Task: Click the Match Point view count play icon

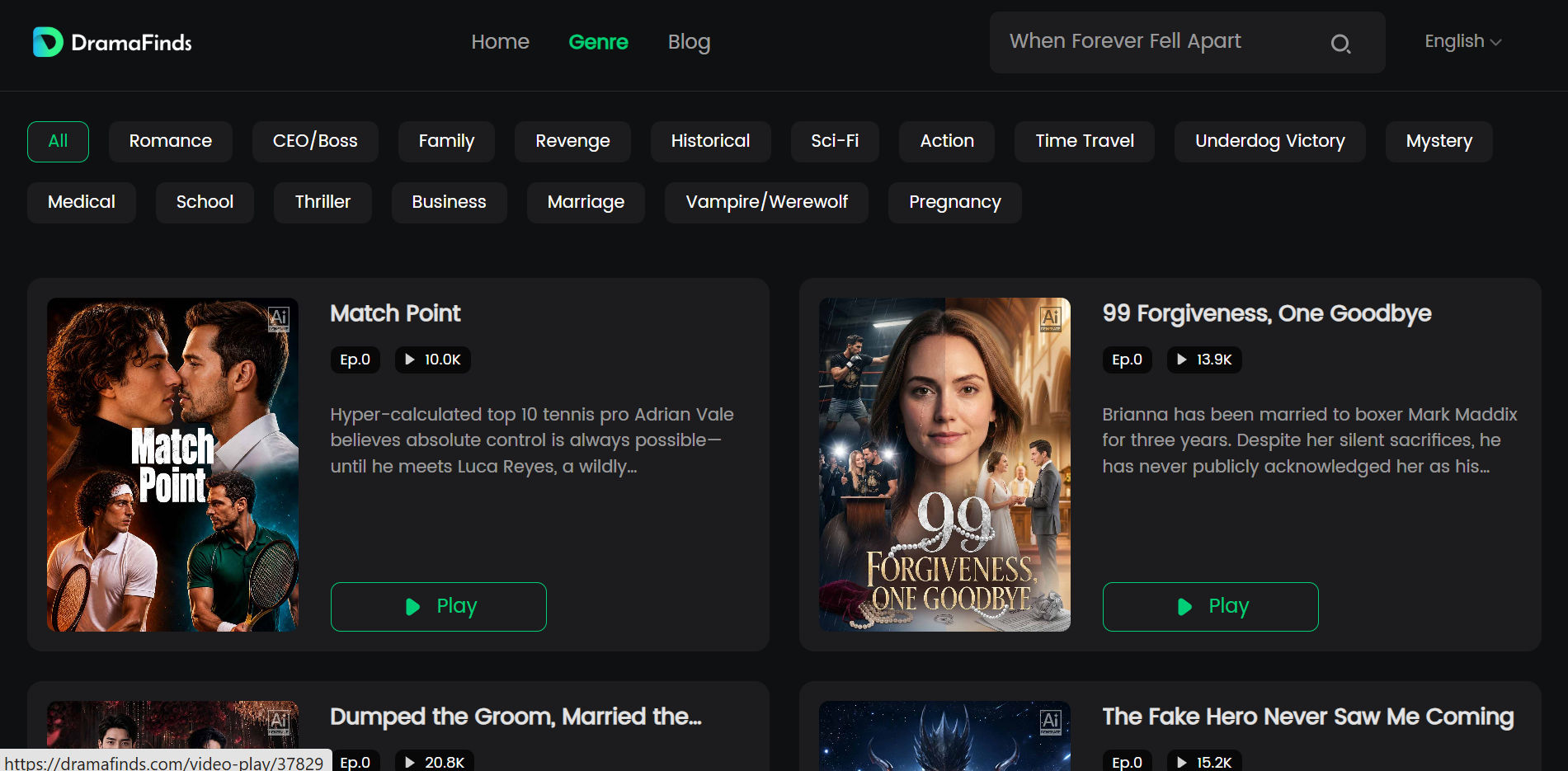Action: point(410,360)
